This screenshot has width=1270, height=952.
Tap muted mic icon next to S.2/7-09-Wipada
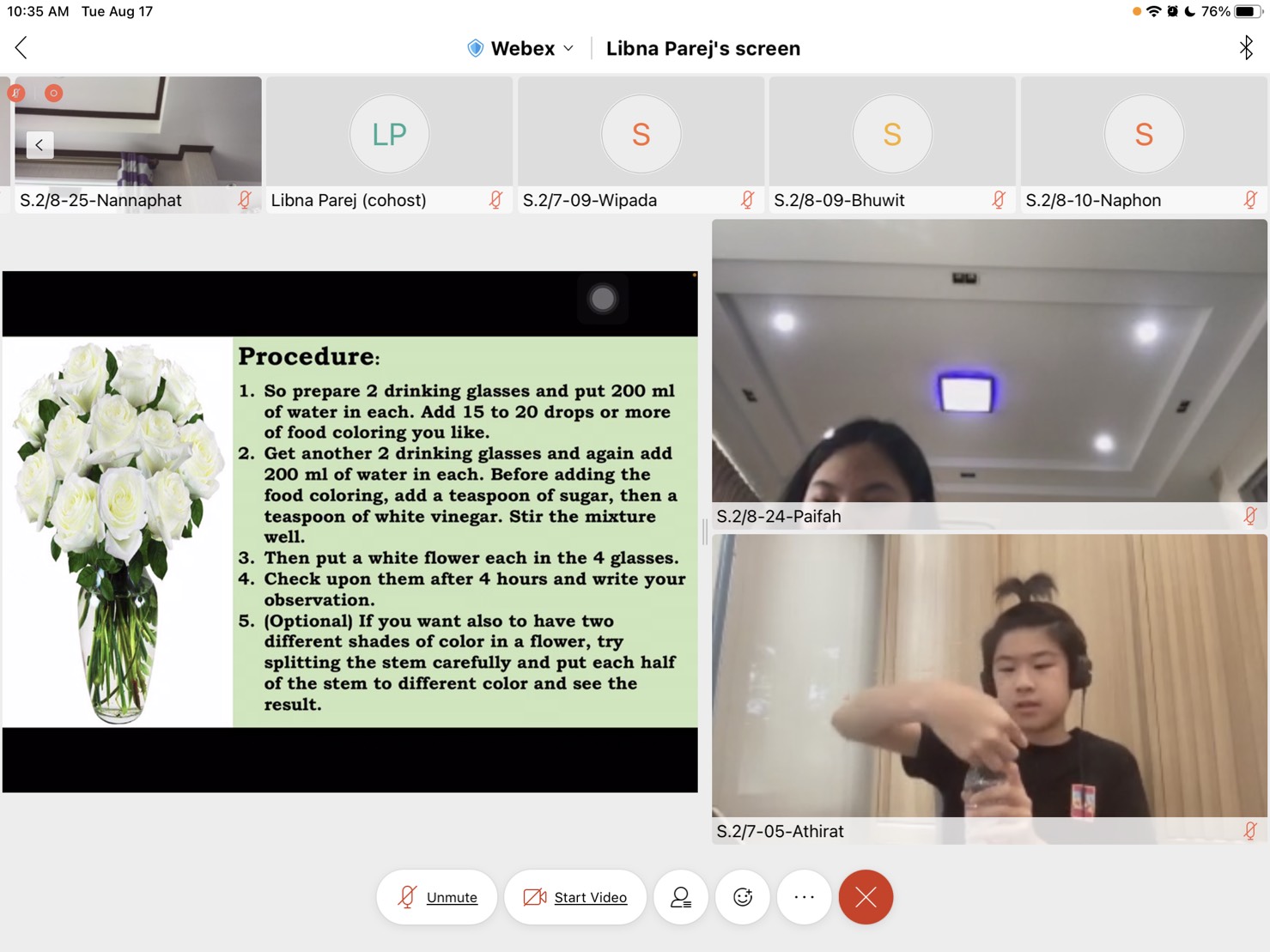(x=747, y=200)
